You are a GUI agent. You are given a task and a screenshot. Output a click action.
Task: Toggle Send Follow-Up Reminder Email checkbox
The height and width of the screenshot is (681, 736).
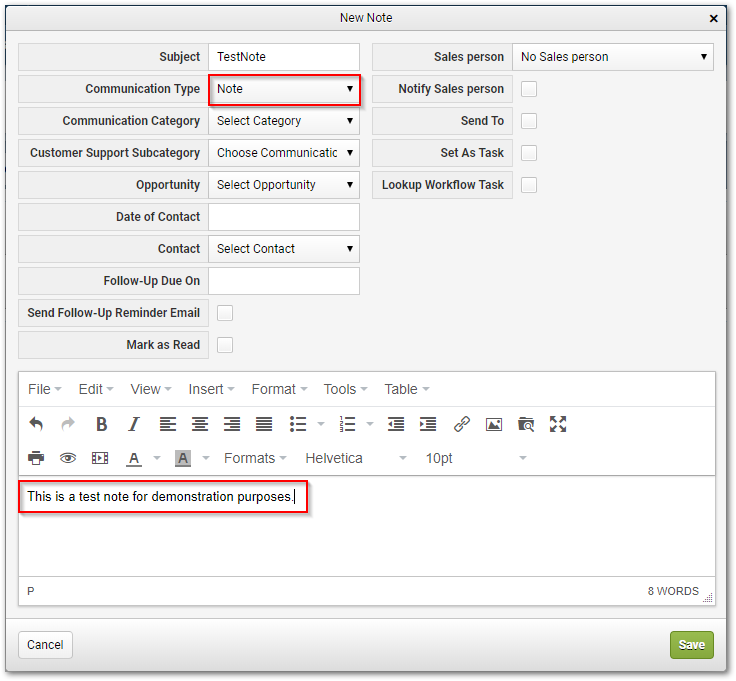click(225, 313)
